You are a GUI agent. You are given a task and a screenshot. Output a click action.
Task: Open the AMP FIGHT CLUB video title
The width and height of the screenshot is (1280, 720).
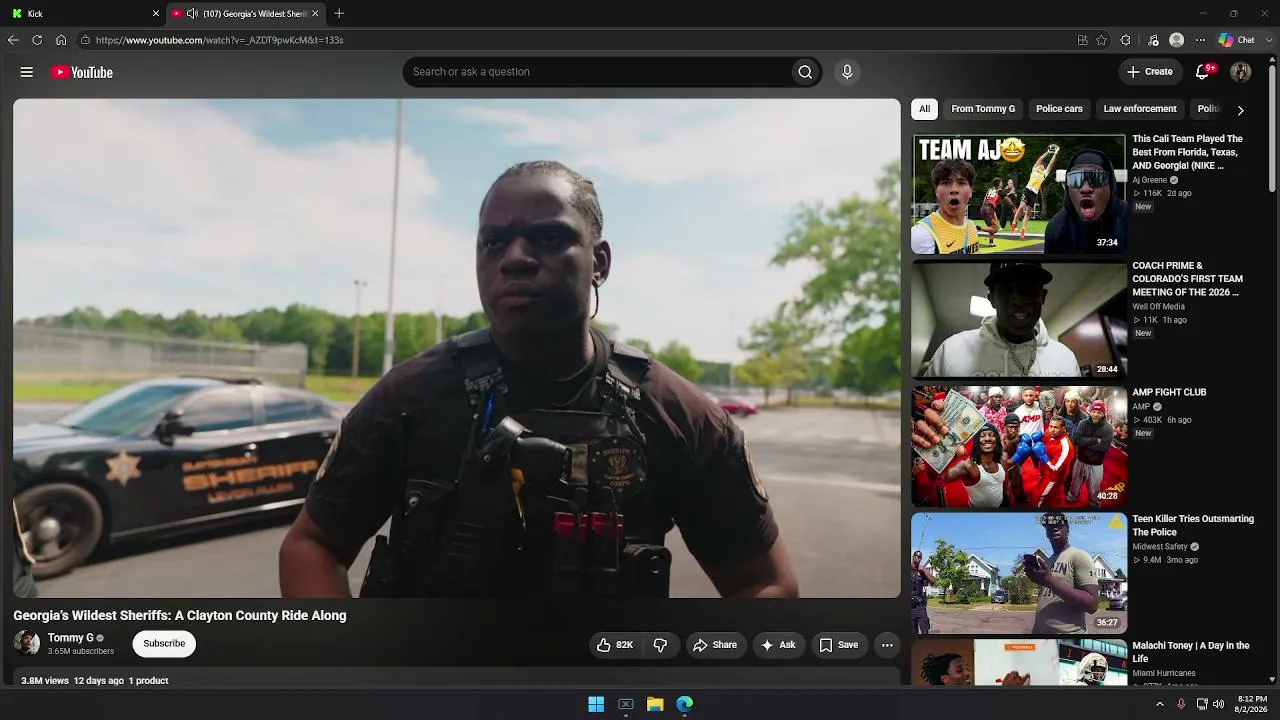1169,393
